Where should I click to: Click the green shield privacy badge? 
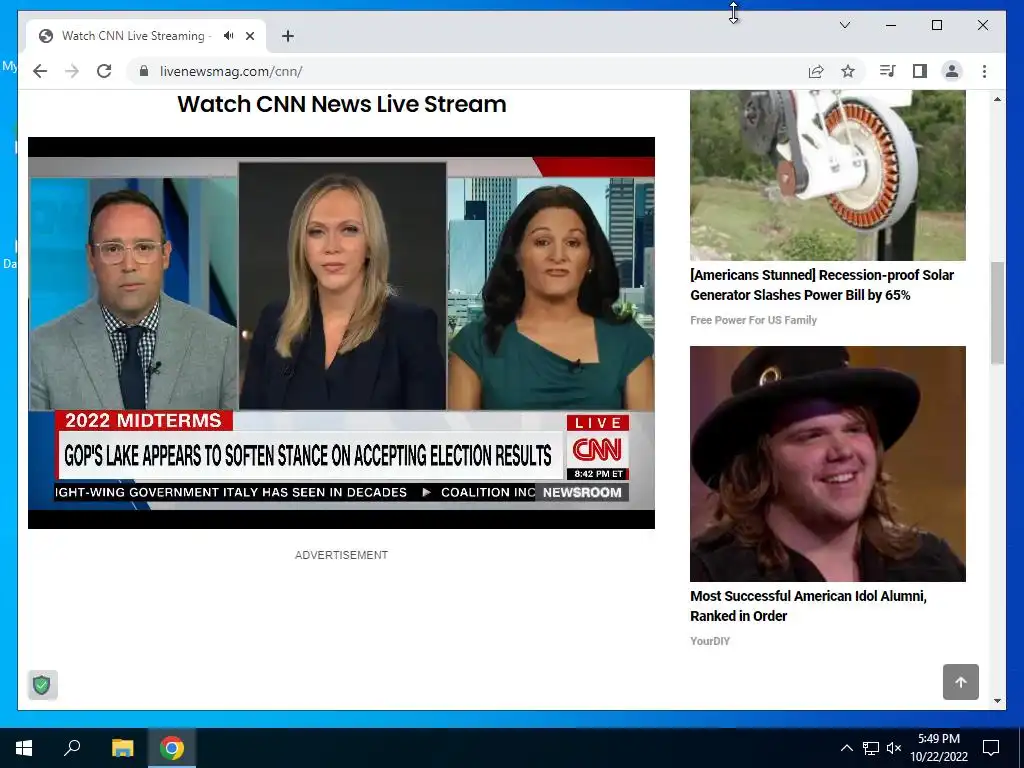[42, 685]
